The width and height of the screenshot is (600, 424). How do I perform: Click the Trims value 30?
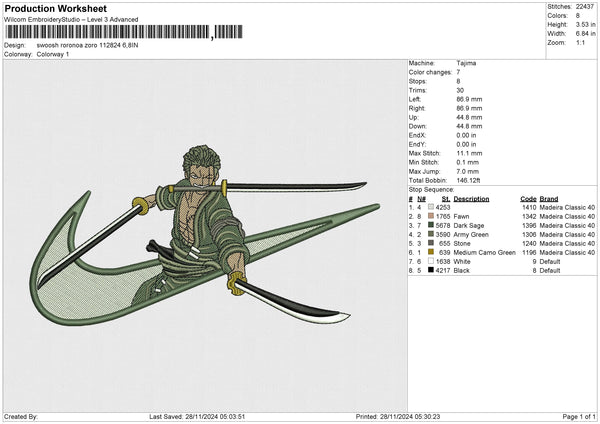point(460,90)
